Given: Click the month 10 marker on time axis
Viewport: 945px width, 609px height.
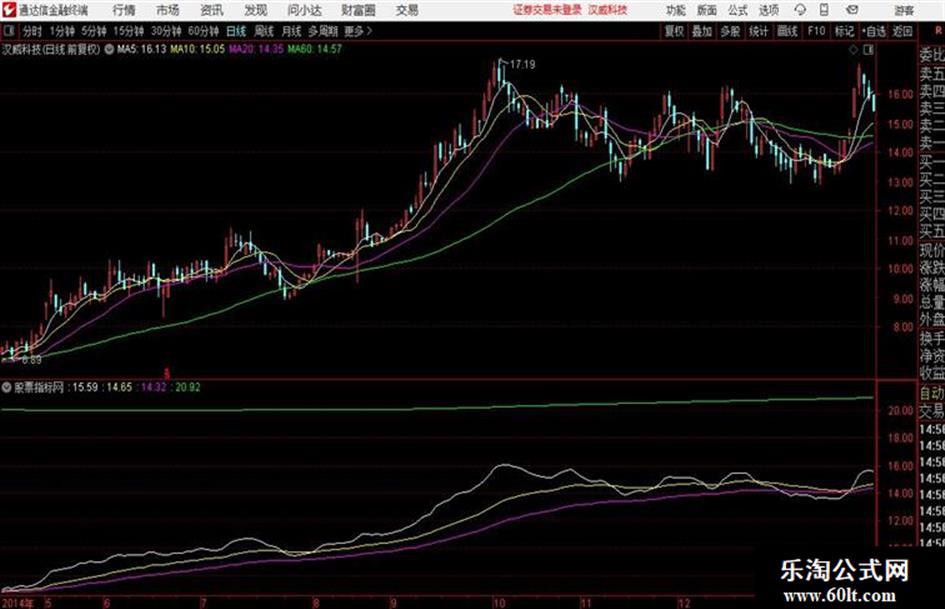Looking at the screenshot, I should pos(498,602).
